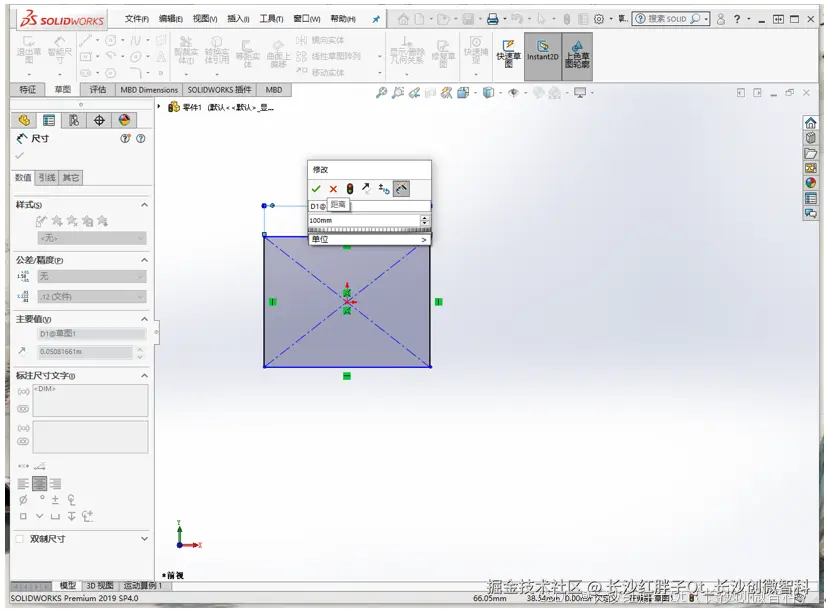Open the File Explorer folder icon in task pane
The height and width of the screenshot is (612, 826).
810,153
